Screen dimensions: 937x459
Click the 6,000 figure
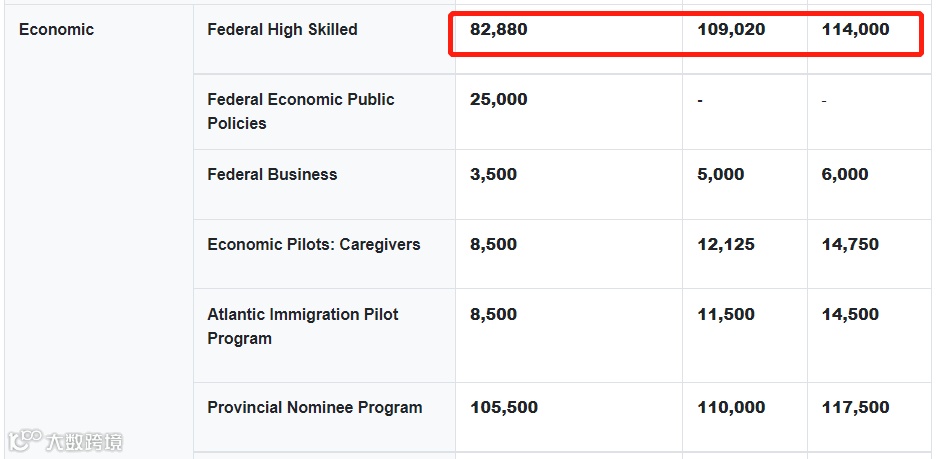coord(845,175)
